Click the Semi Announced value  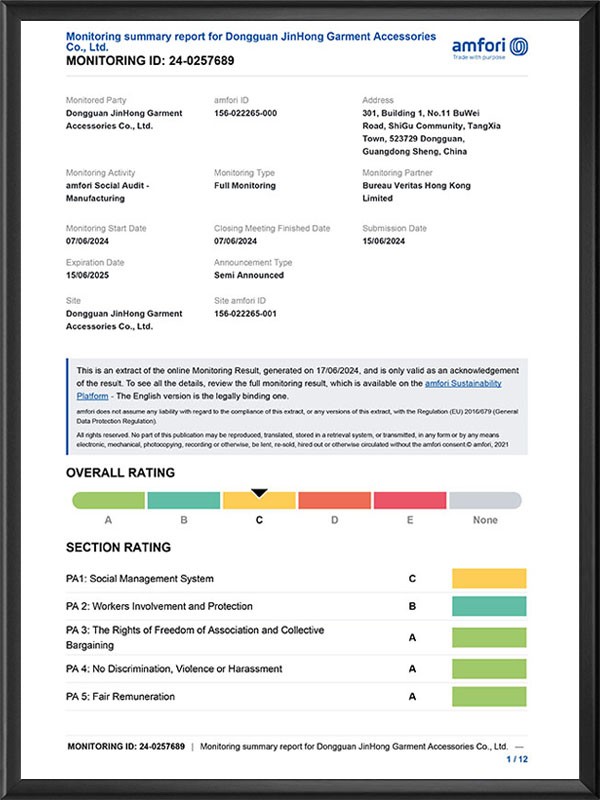[249, 275]
